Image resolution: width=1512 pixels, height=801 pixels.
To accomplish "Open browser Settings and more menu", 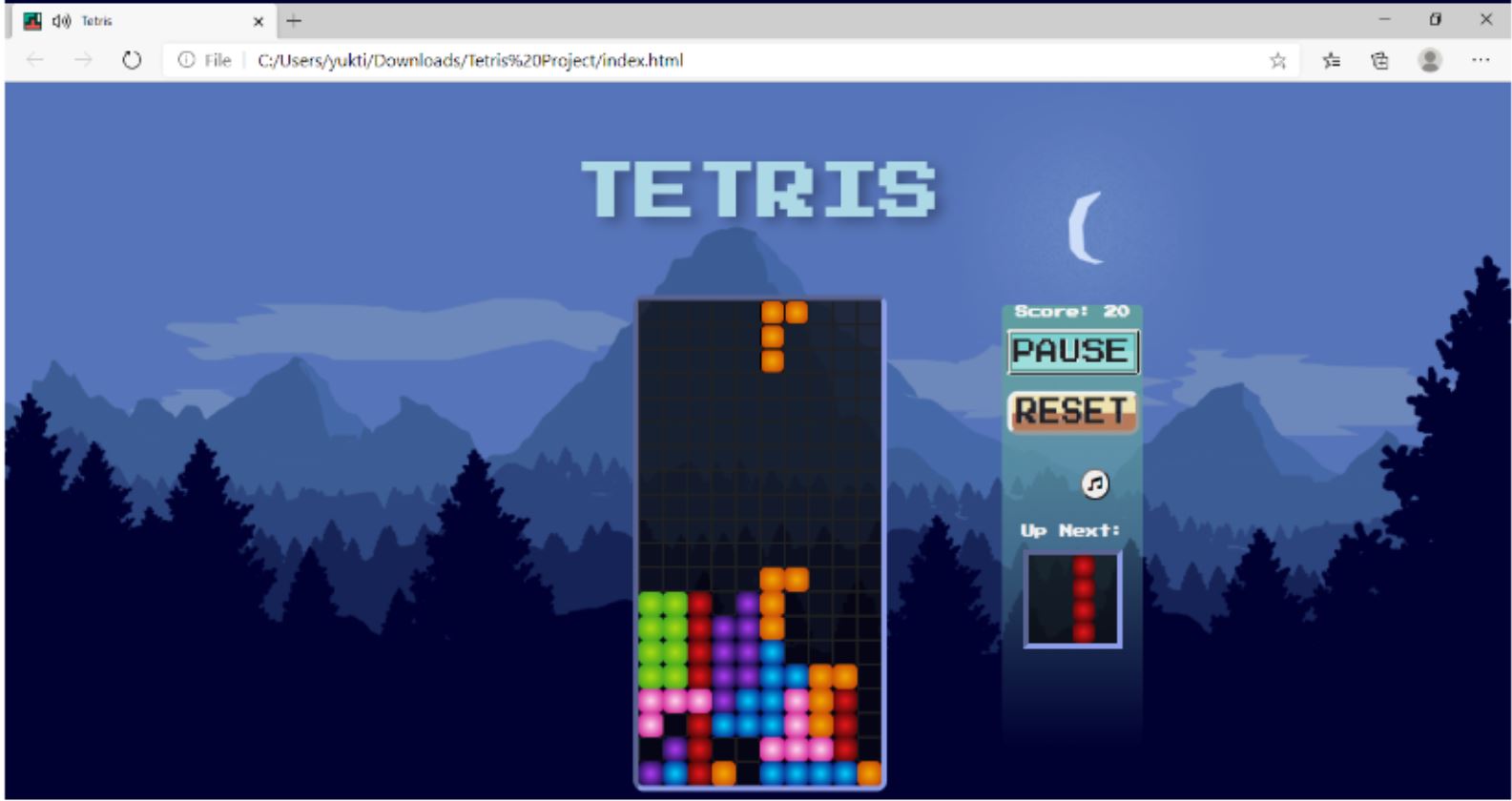I will pyautogui.click(x=1481, y=60).
